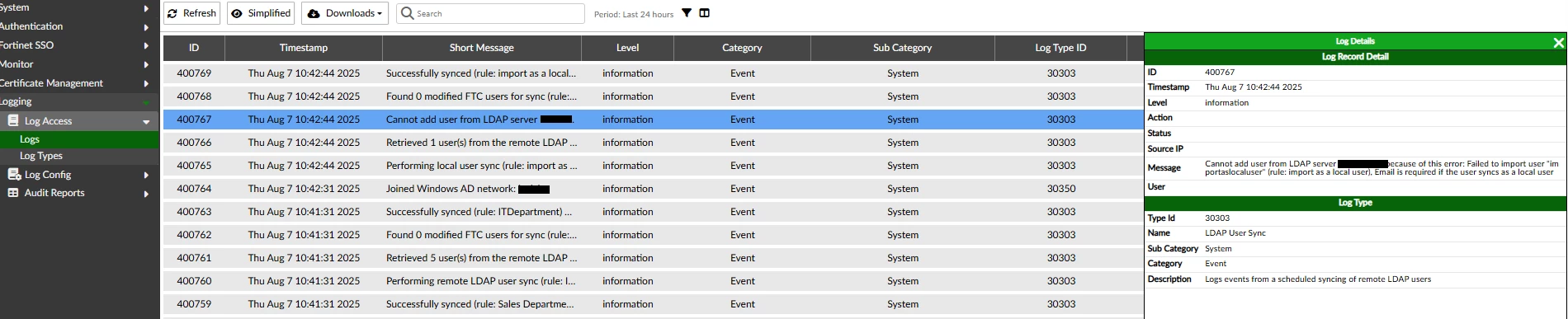The width and height of the screenshot is (1568, 319).
Task: Click the column layout icon
Action: pyautogui.click(x=704, y=13)
